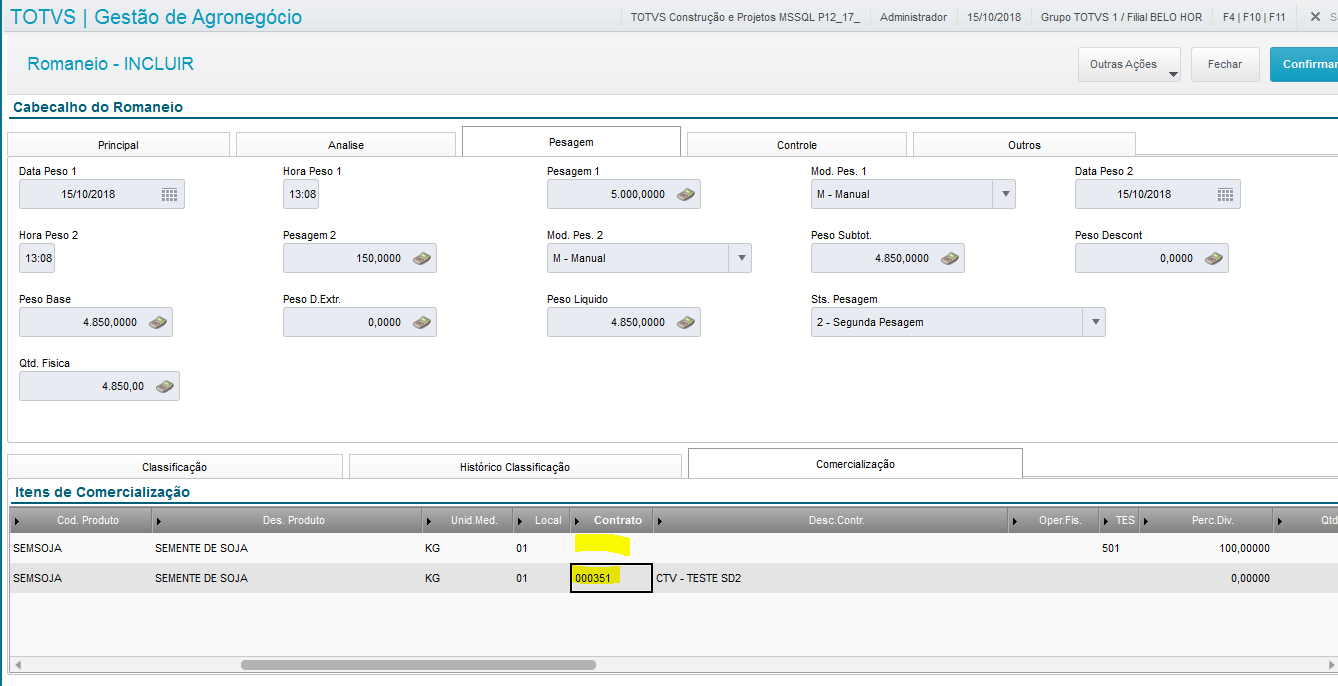
Task: Click calculator icon in Pesagem 2 field
Action: click(x=422, y=258)
